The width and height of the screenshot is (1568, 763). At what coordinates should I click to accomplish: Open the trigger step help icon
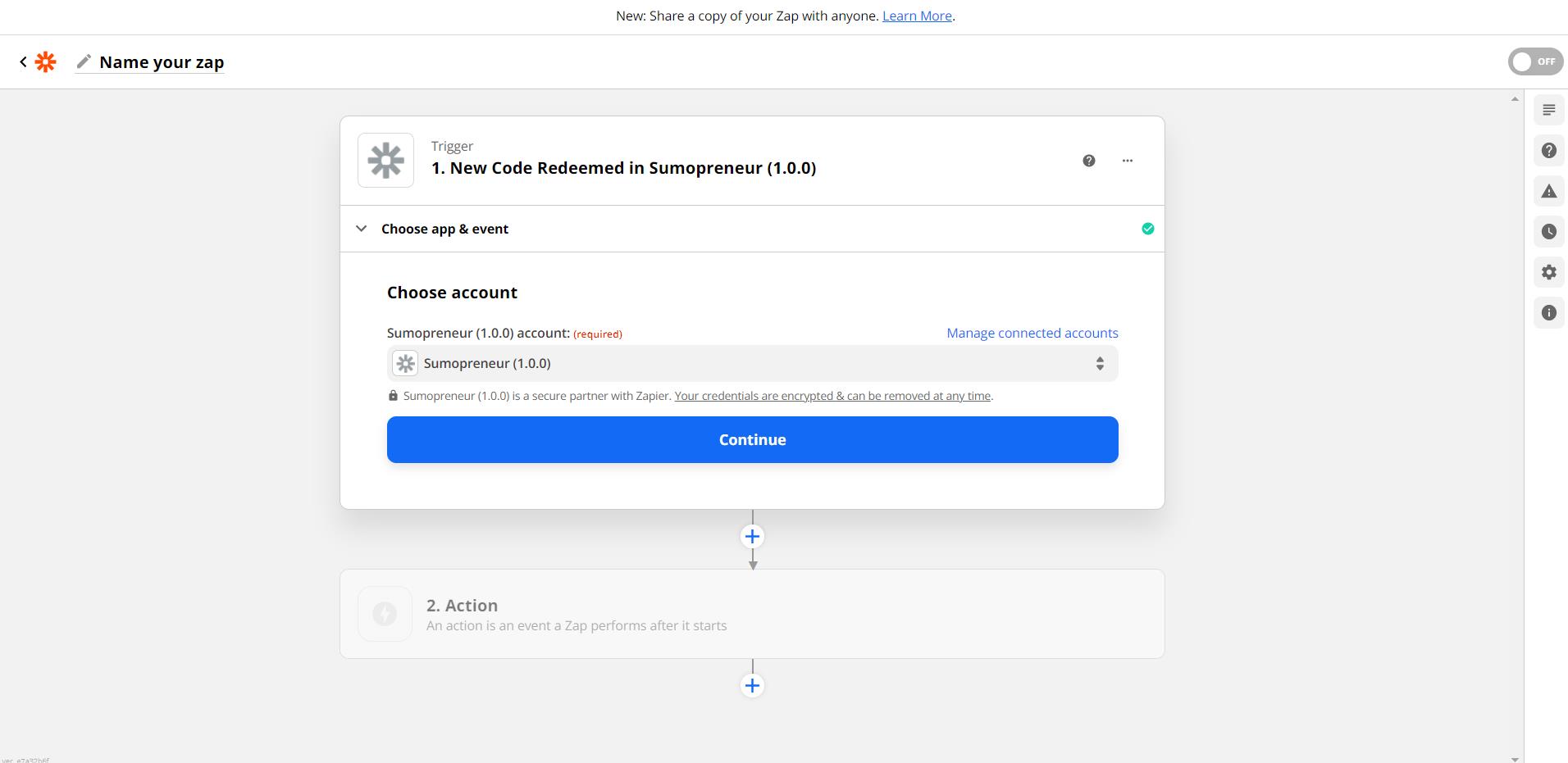point(1088,161)
